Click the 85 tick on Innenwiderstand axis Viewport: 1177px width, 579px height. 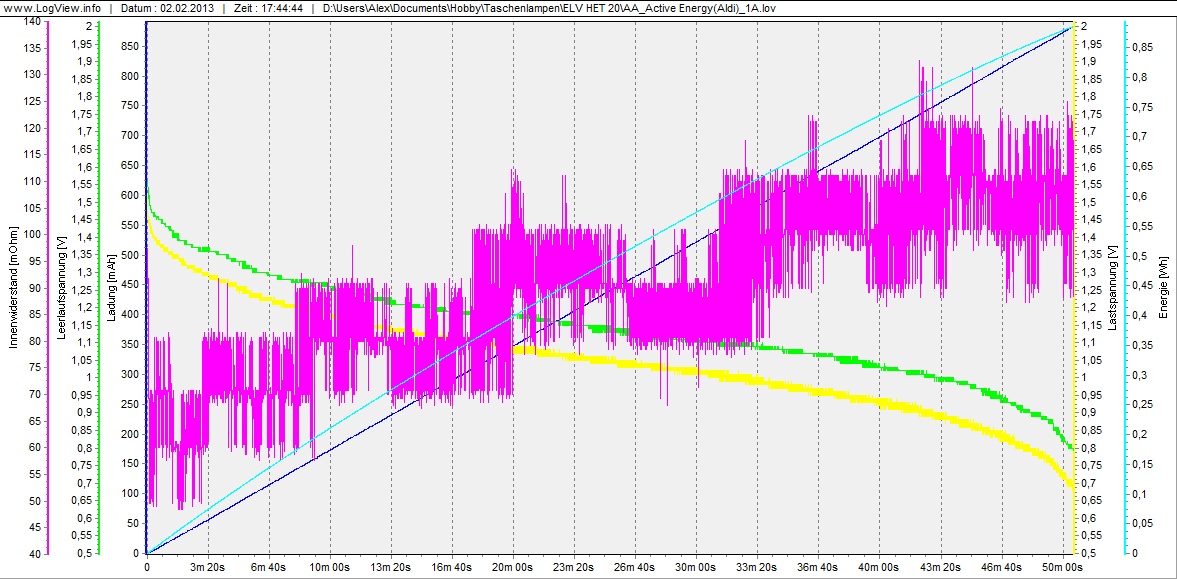(x=35, y=314)
